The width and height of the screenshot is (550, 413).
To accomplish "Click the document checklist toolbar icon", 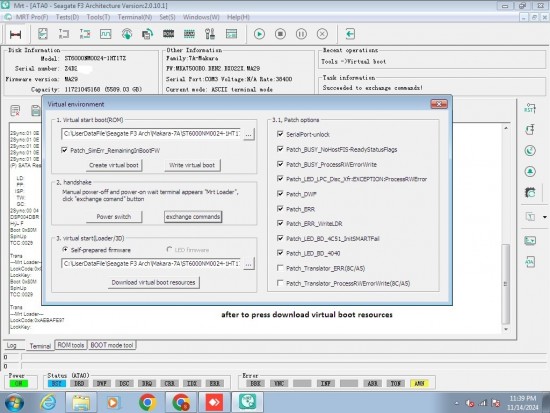I will pos(43,34).
